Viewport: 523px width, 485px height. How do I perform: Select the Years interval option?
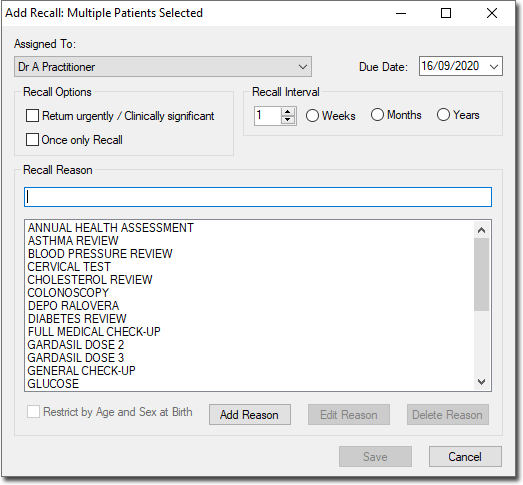click(443, 115)
